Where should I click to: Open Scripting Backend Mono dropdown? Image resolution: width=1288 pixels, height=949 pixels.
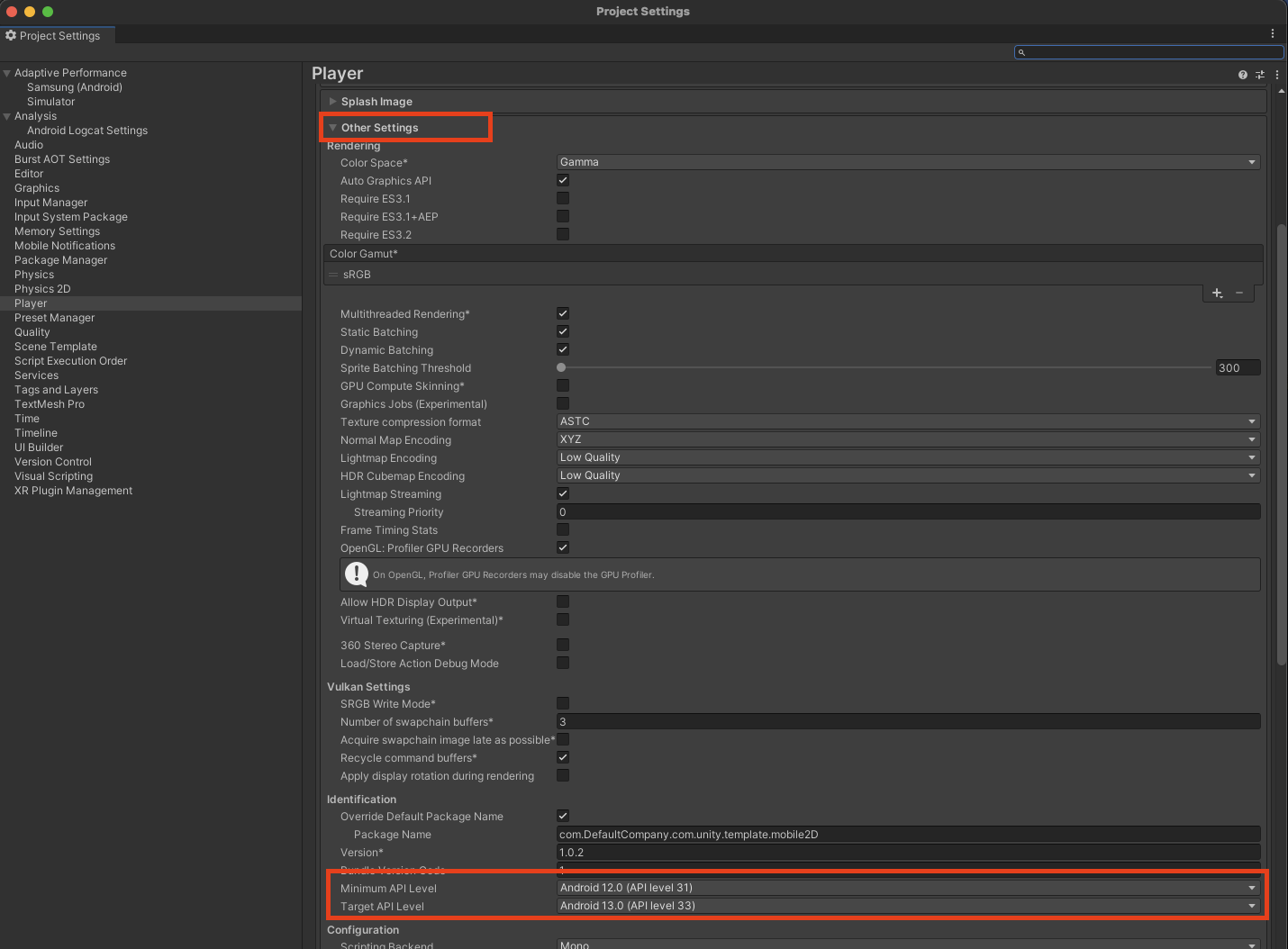[908, 944]
